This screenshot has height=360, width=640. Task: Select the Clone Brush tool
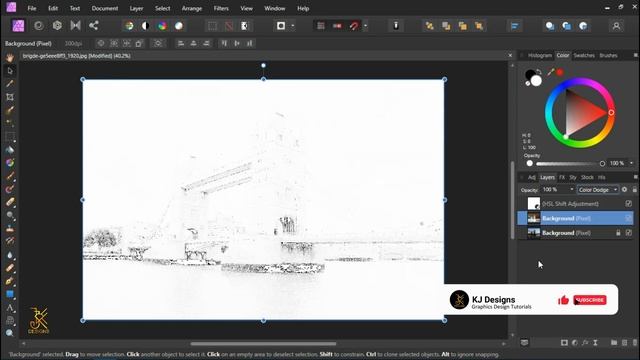[10, 229]
